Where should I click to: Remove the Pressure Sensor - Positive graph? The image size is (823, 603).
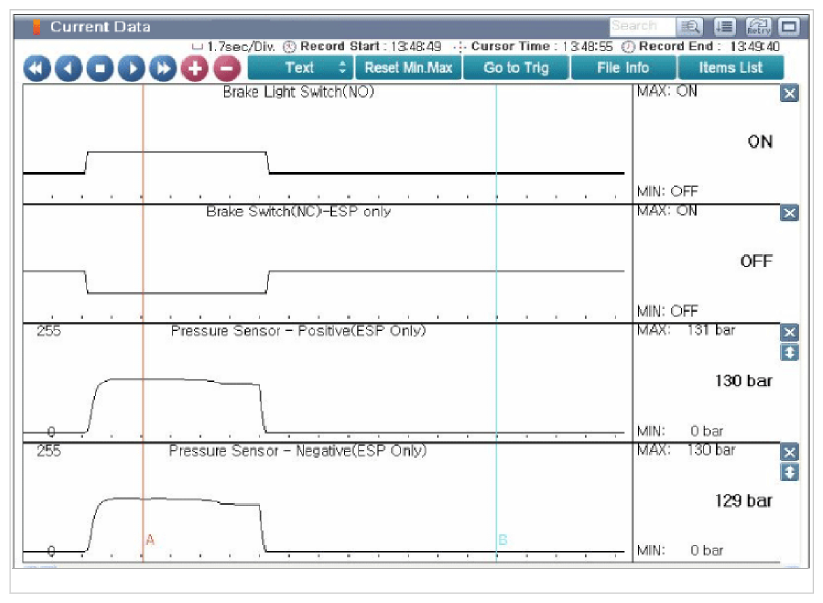coord(789,332)
